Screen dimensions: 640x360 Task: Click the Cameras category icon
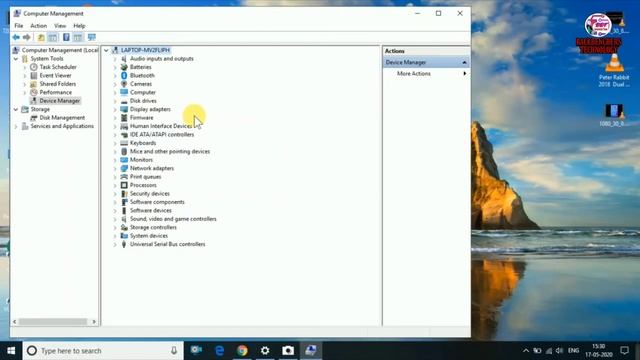(x=124, y=84)
